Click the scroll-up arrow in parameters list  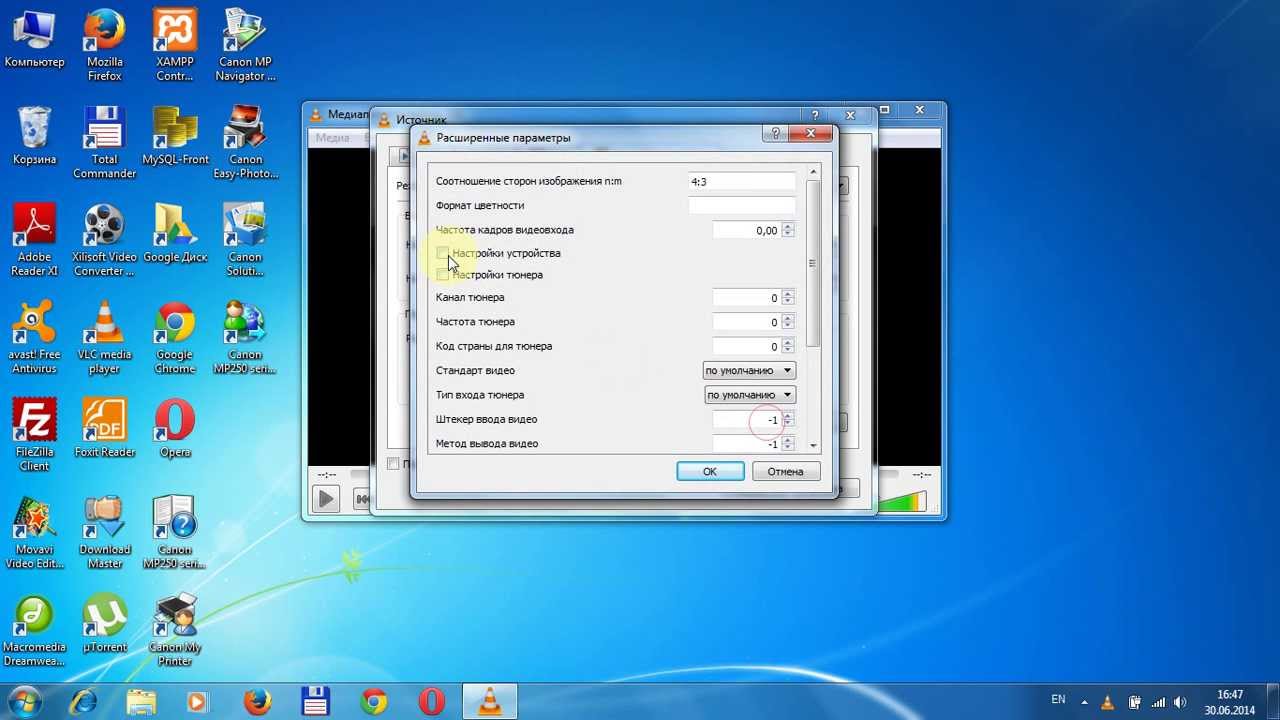pos(813,173)
